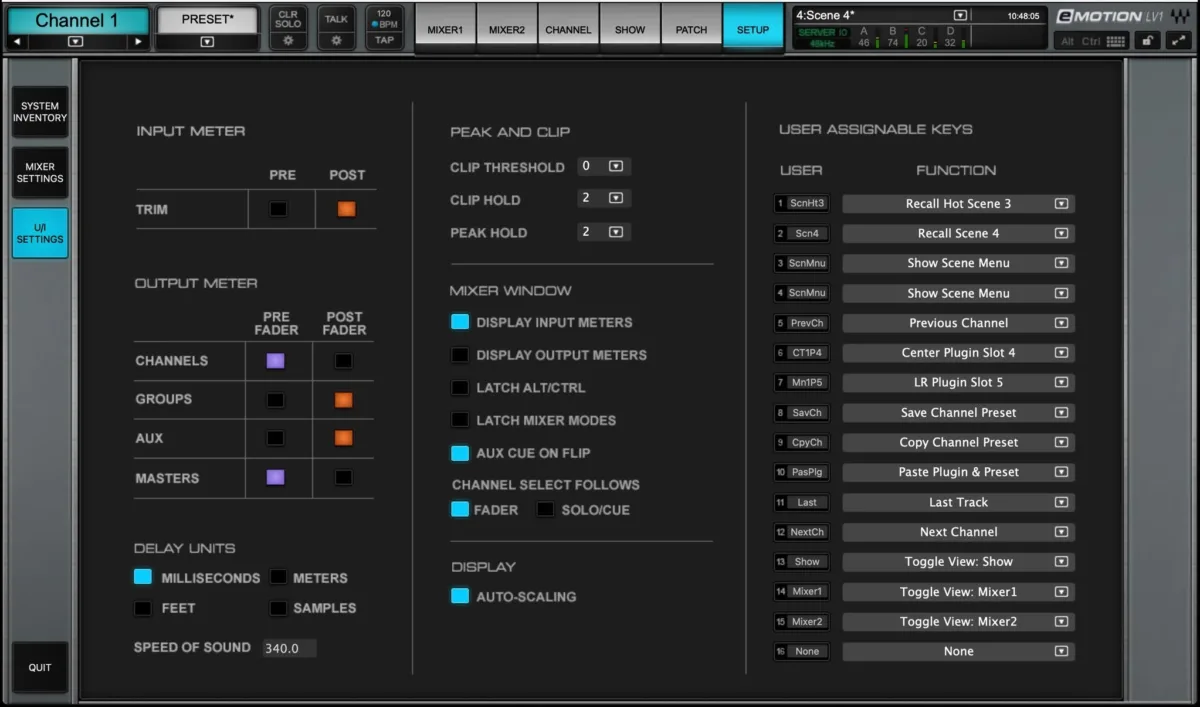Toggle the lock icon in top bar
1200x707 pixels.
point(1148,41)
